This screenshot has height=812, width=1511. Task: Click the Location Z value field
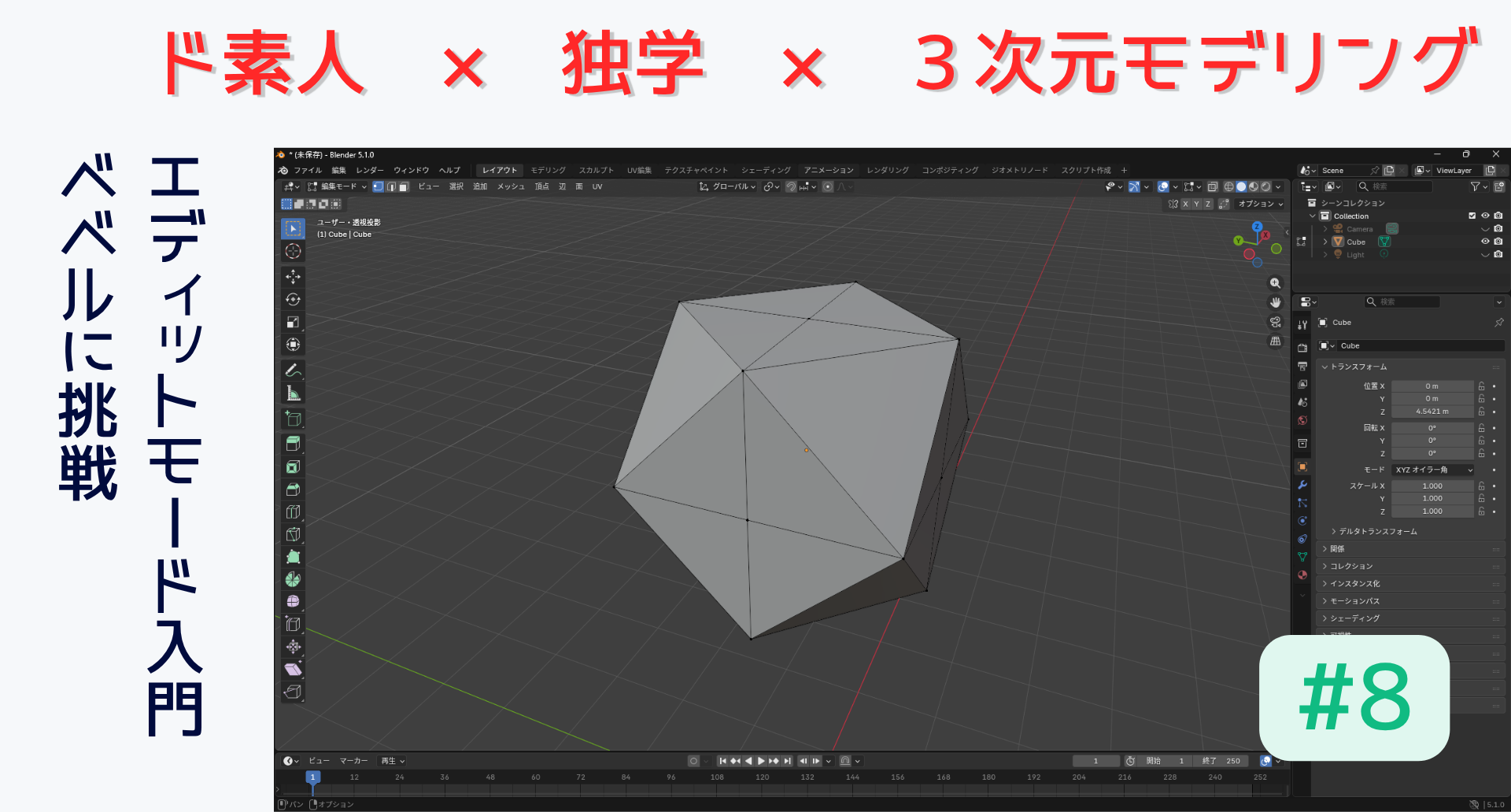1432,412
